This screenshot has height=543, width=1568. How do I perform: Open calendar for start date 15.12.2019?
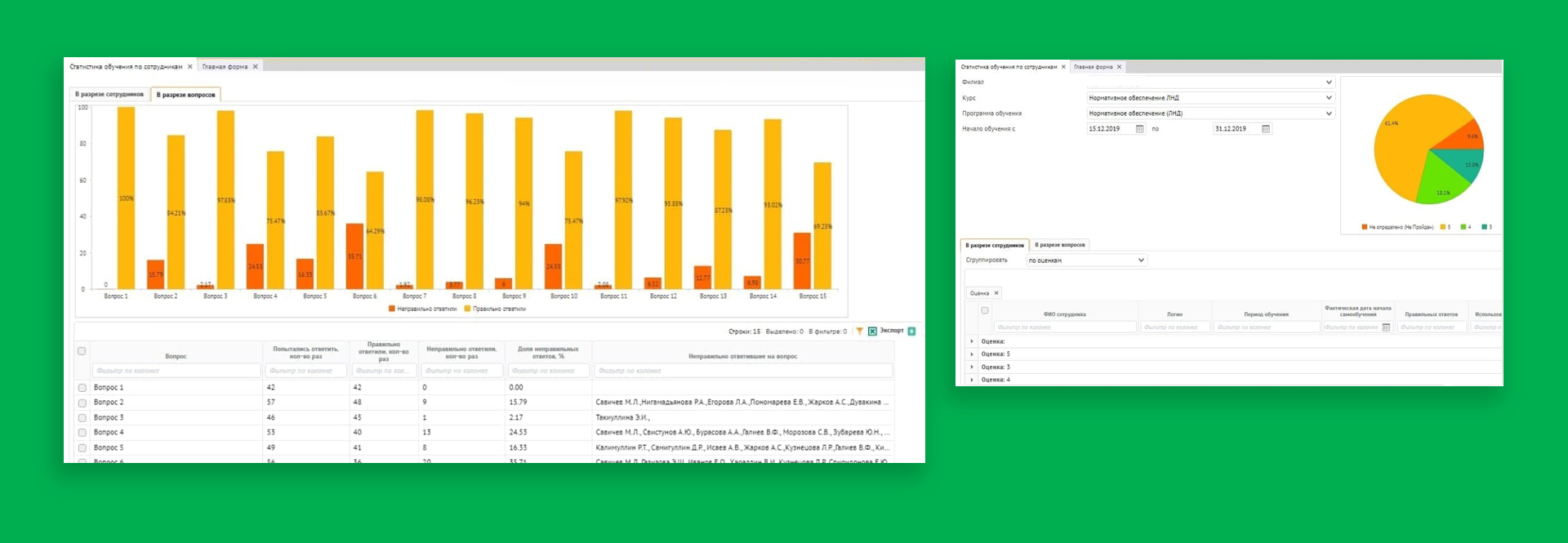1139,129
